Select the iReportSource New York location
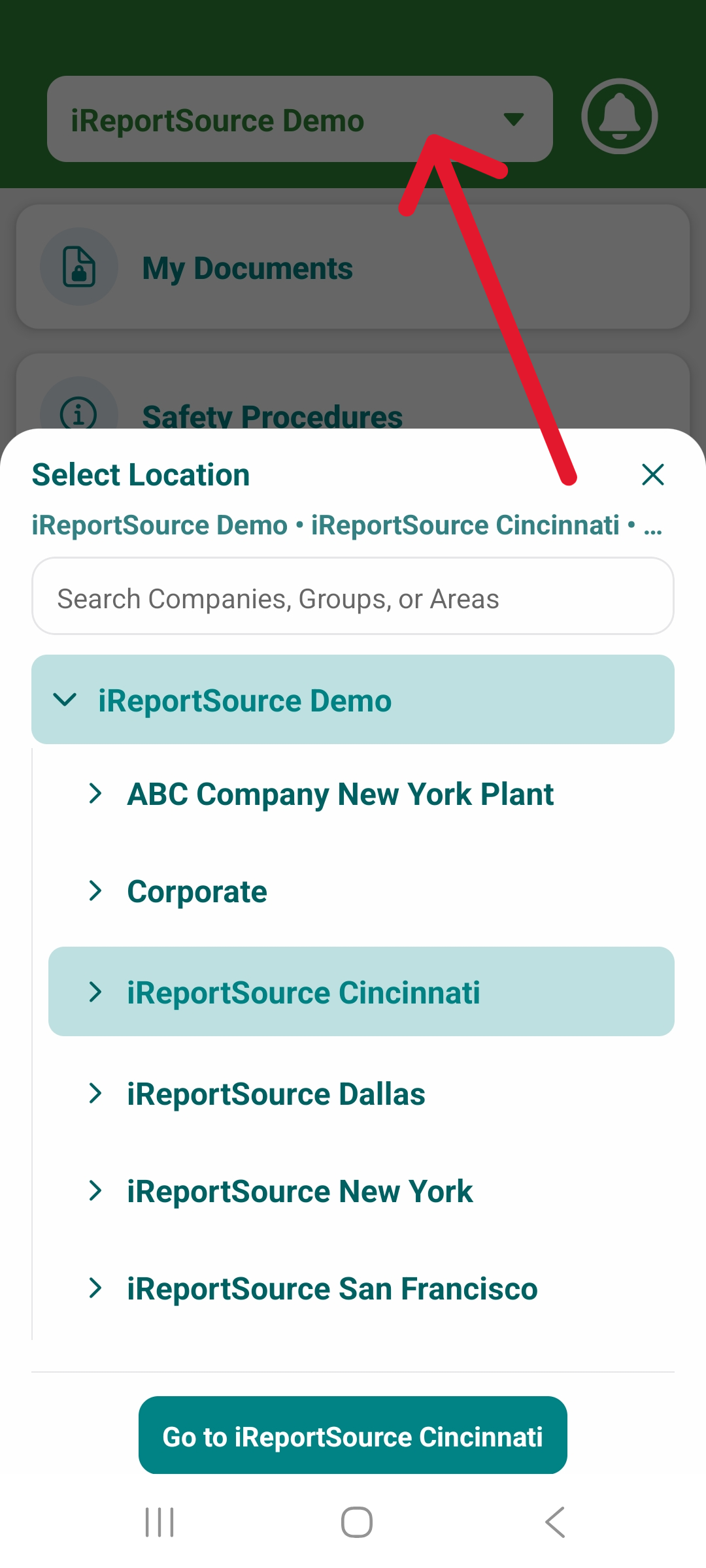Viewport: 706px width, 1568px height. click(x=299, y=1192)
